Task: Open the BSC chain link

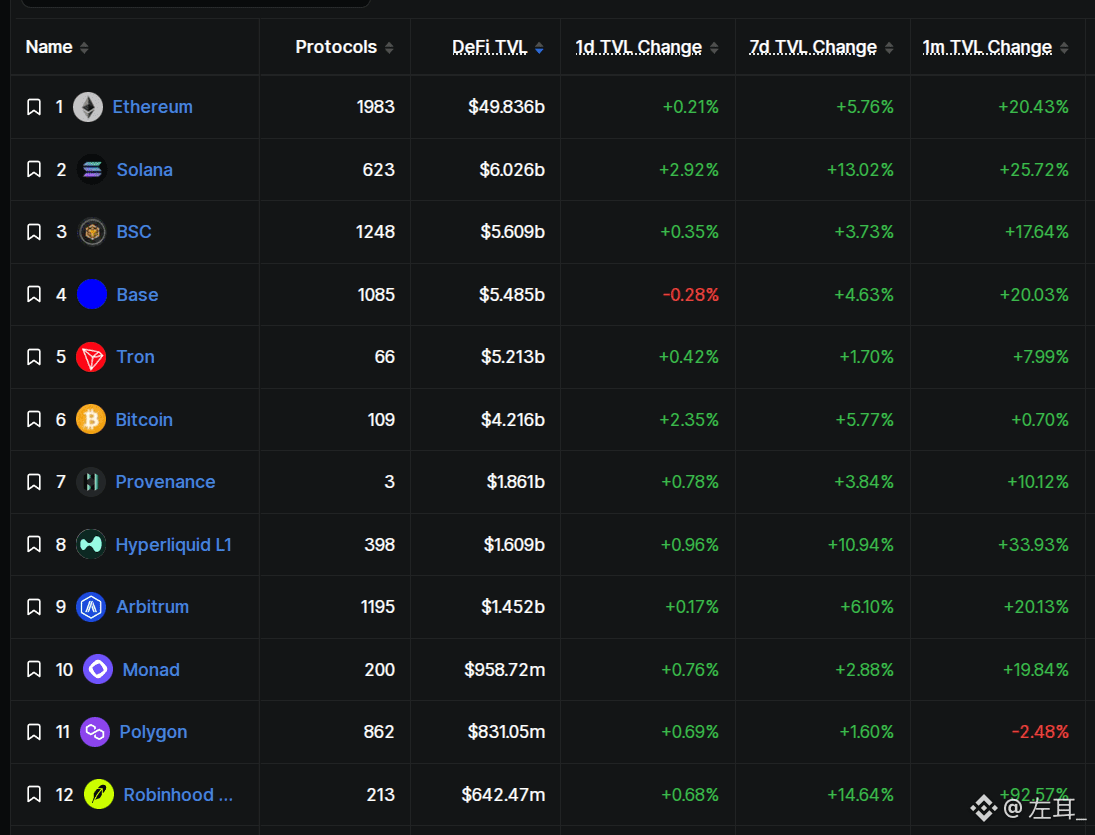Action: pos(134,232)
